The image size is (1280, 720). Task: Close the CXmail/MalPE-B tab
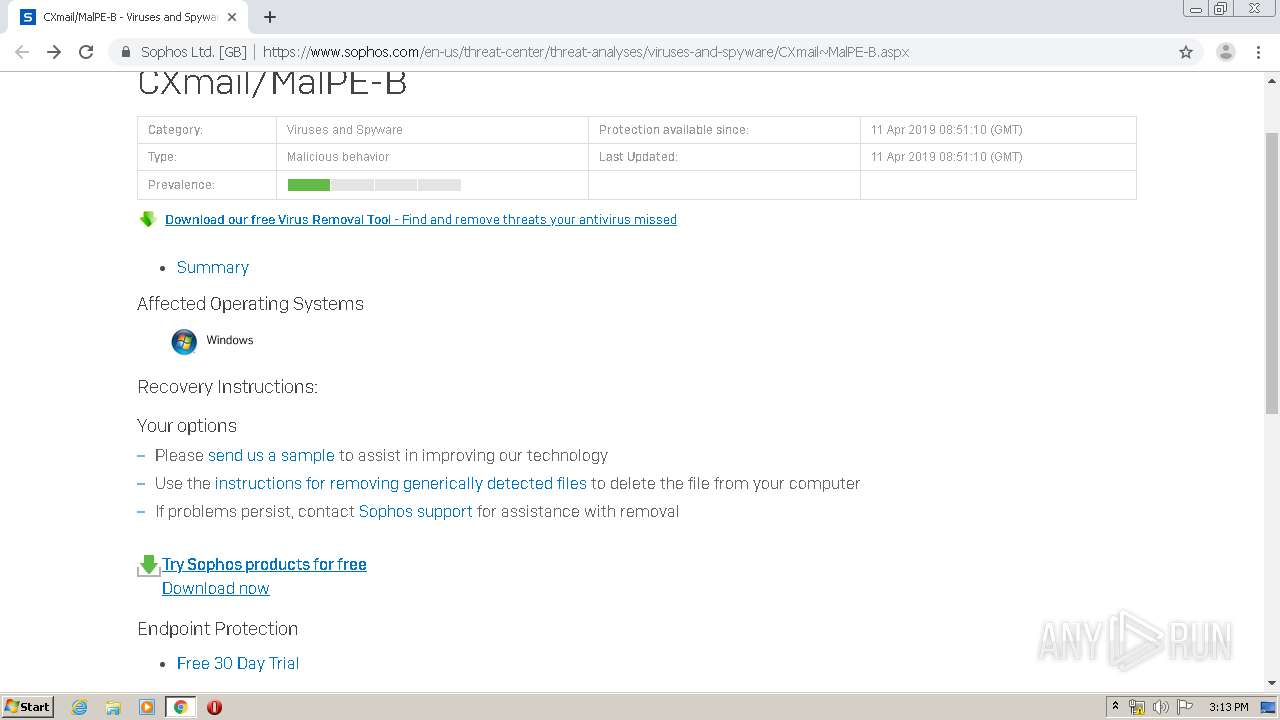click(233, 17)
